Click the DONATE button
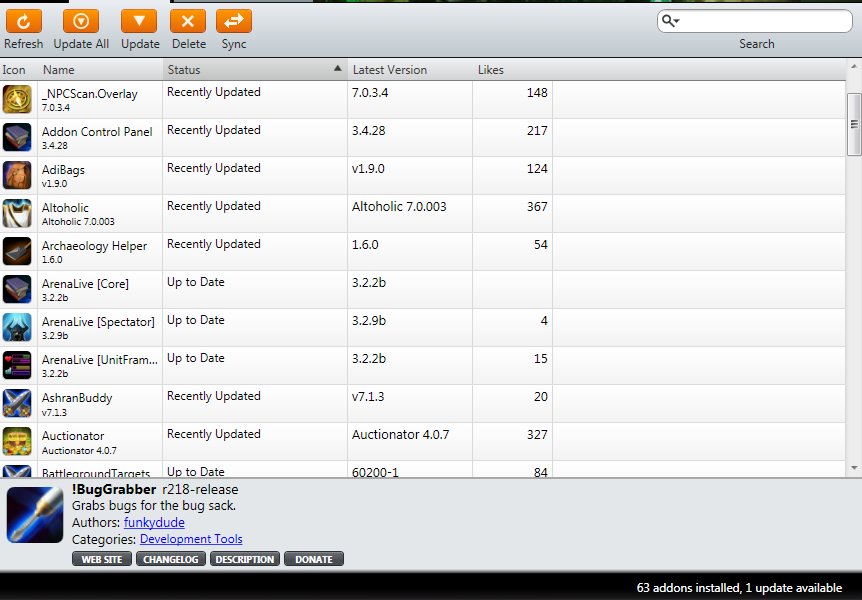The image size is (862, 600). click(x=314, y=559)
